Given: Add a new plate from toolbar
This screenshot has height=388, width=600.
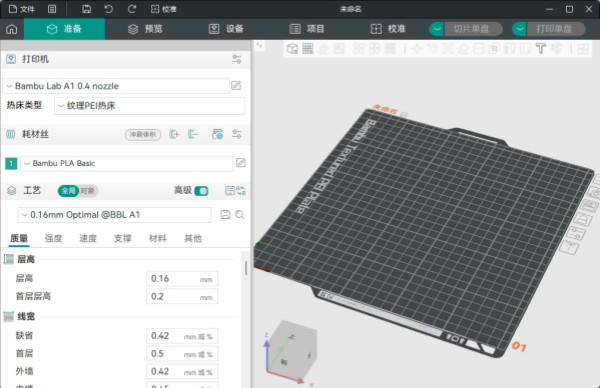Looking at the screenshot, I should [x=308, y=49].
